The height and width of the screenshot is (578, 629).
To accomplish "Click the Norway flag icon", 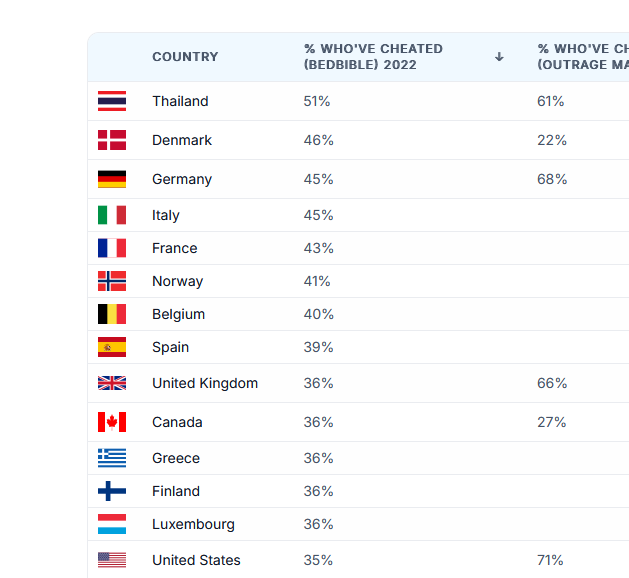I will pos(112,281).
